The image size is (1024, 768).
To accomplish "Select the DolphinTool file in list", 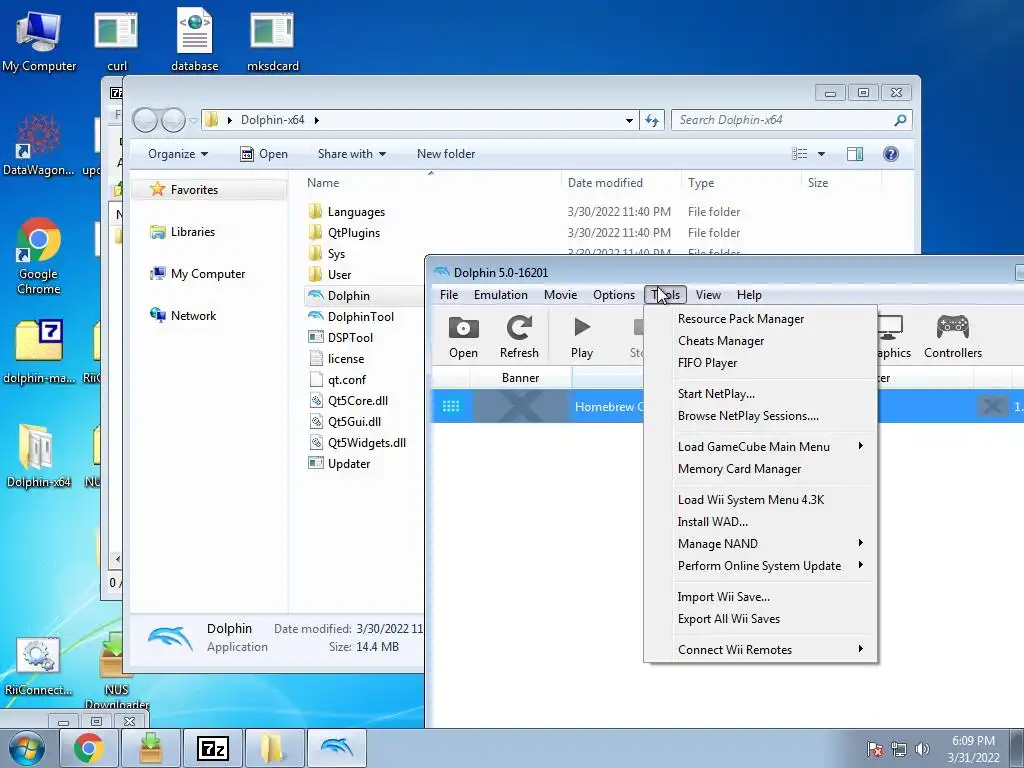I will [351, 317].
